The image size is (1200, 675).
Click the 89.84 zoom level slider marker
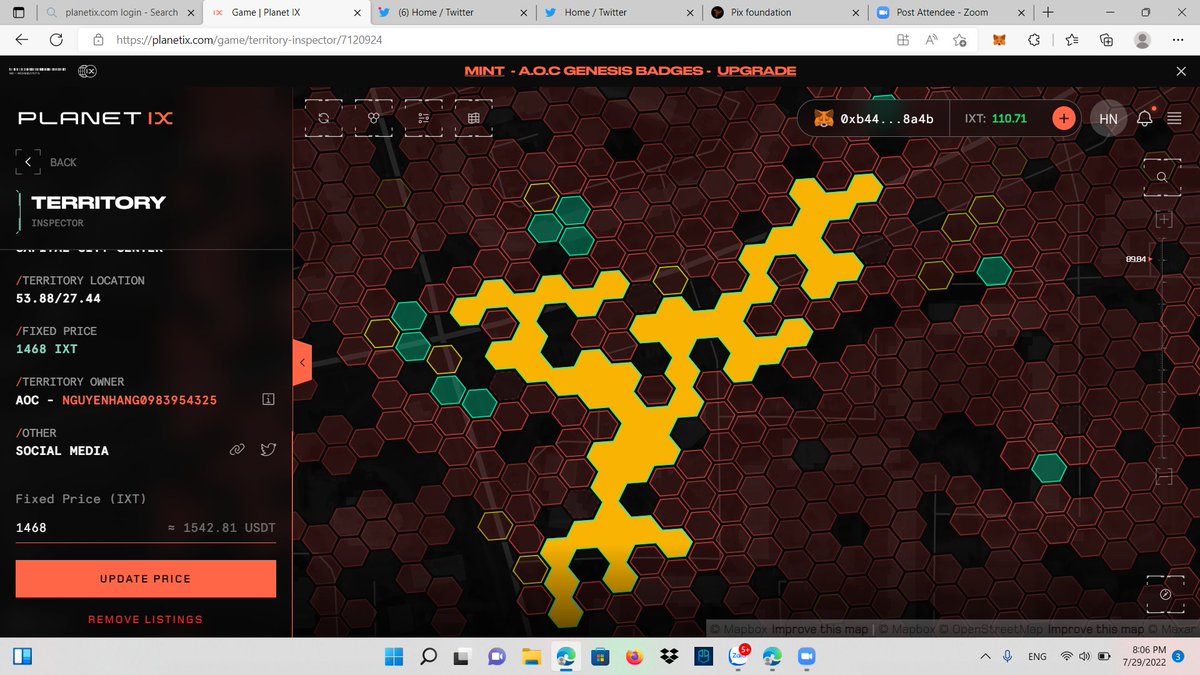coord(1140,259)
